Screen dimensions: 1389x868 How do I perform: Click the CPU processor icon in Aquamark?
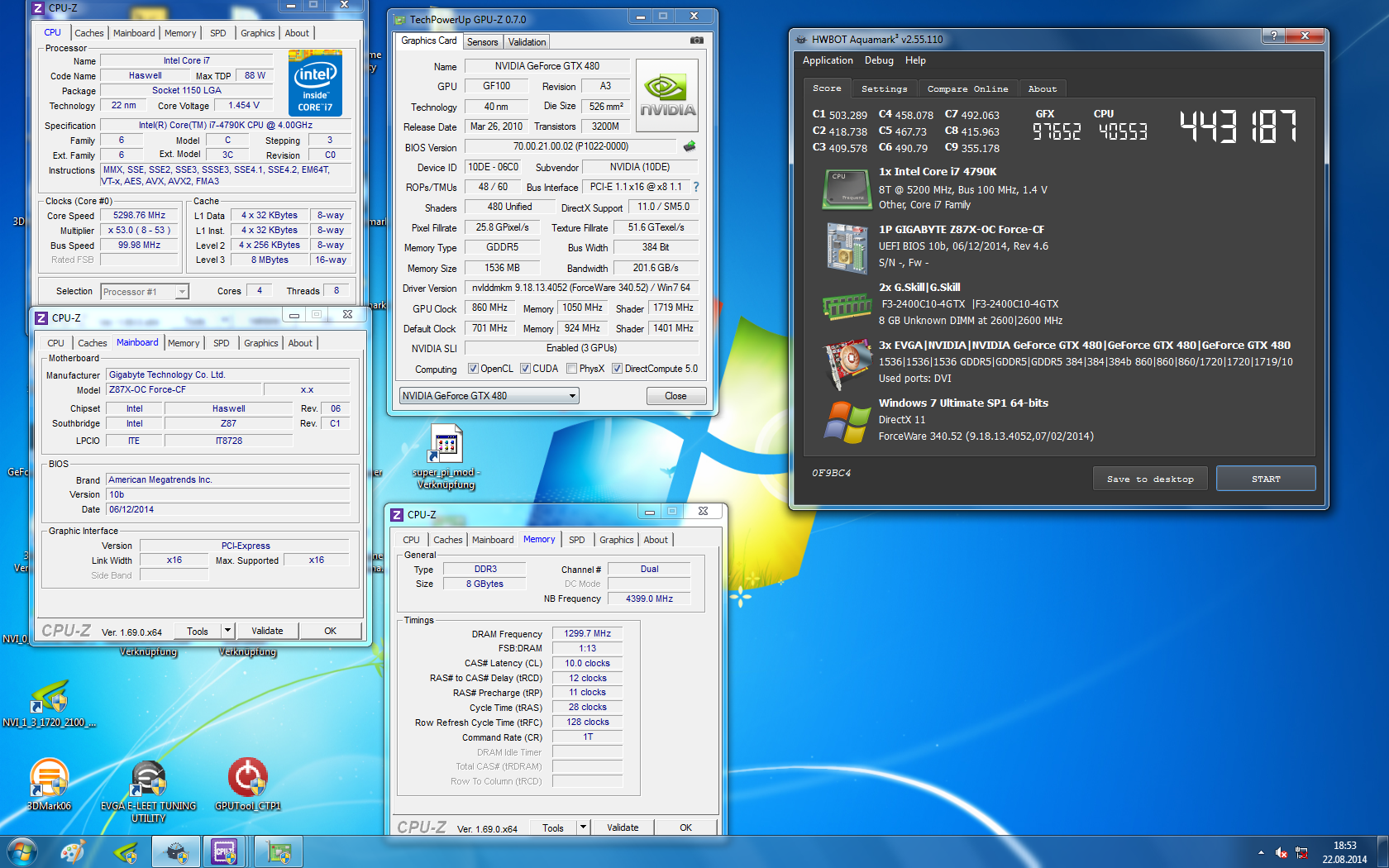(x=847, y=188)
